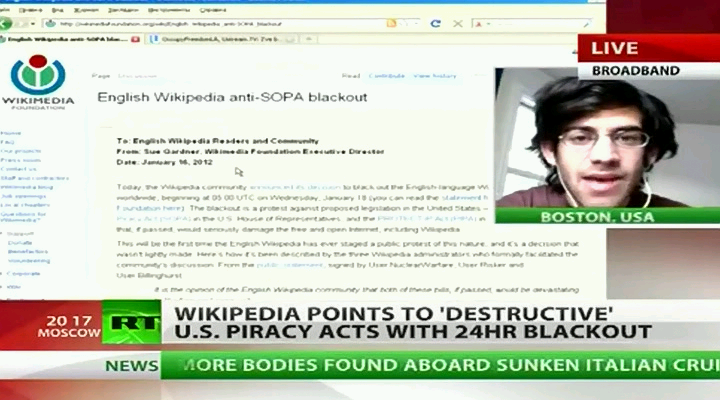
Task: Open the Справка (Help) menu
Action: (213, 10)
